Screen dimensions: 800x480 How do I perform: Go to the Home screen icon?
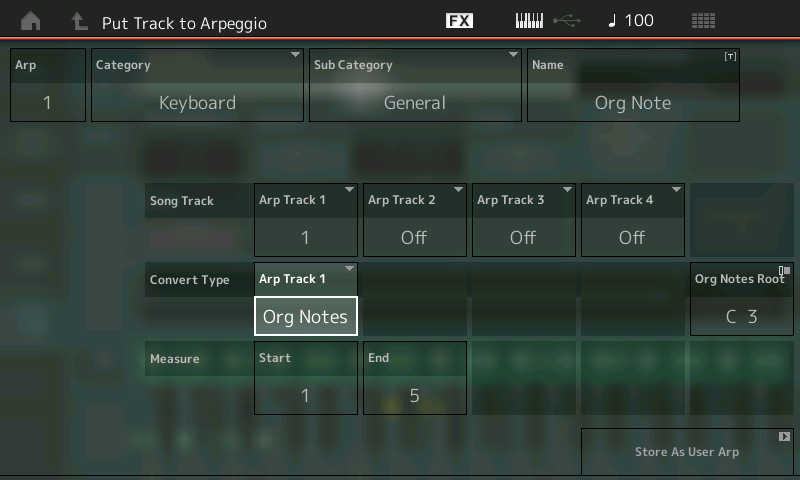coord(30,21)
